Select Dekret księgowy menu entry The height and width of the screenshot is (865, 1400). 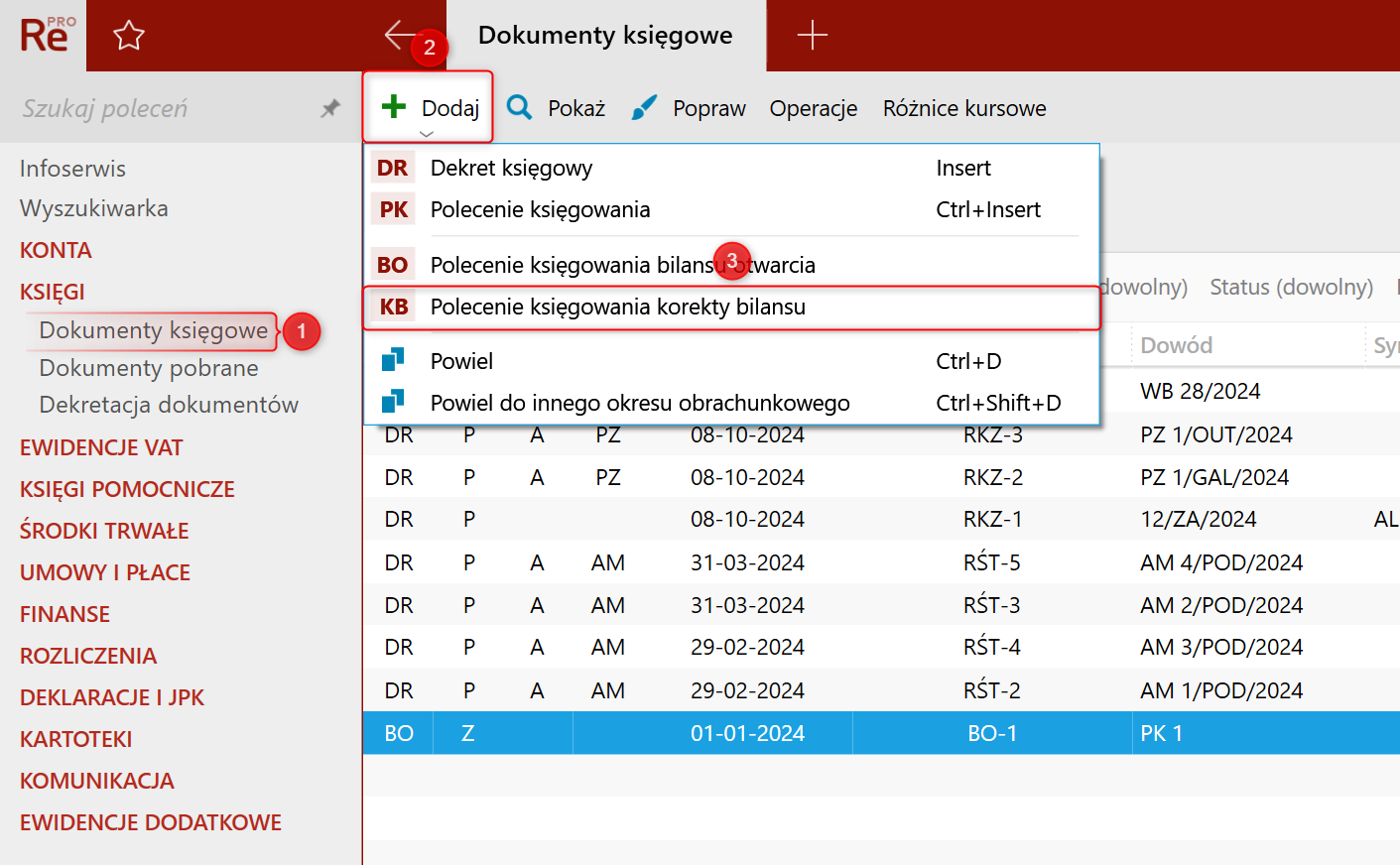(x=732, y=168)
